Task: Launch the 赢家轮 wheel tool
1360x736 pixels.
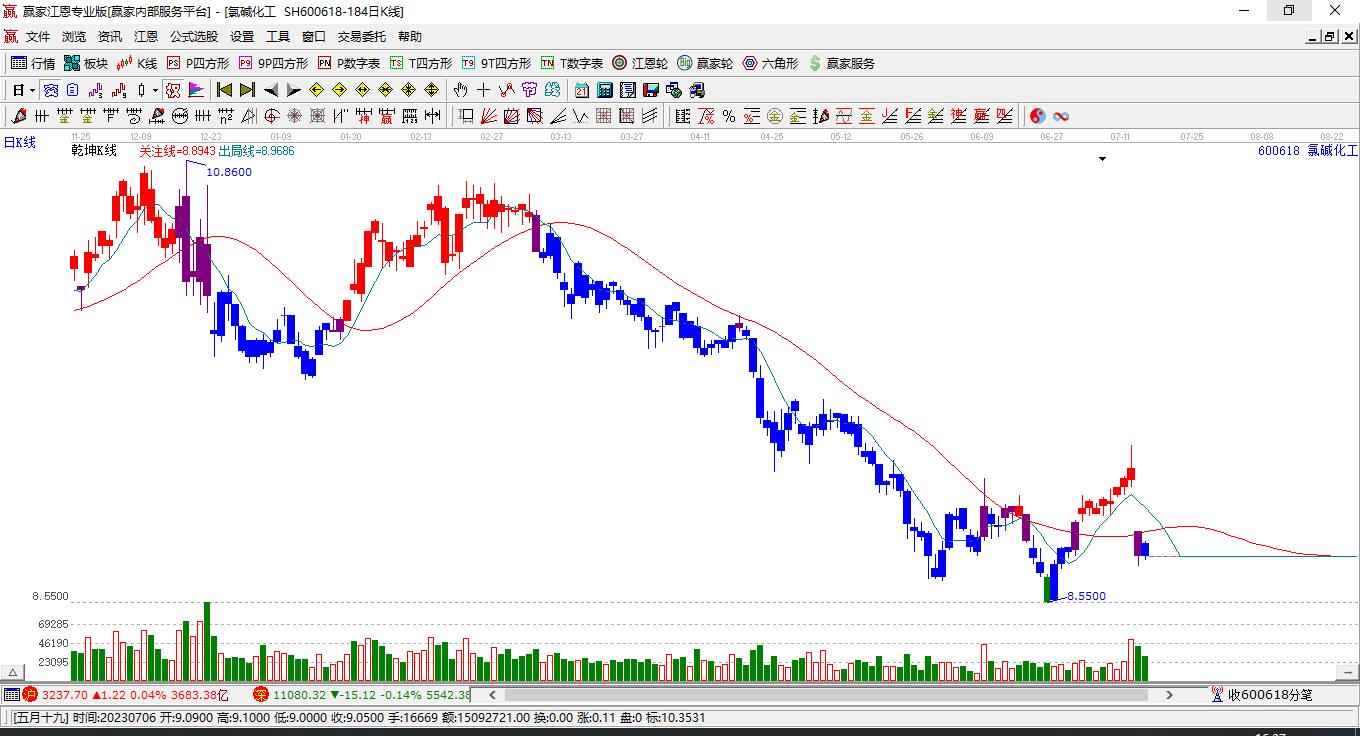Action: tap(705, 63)
